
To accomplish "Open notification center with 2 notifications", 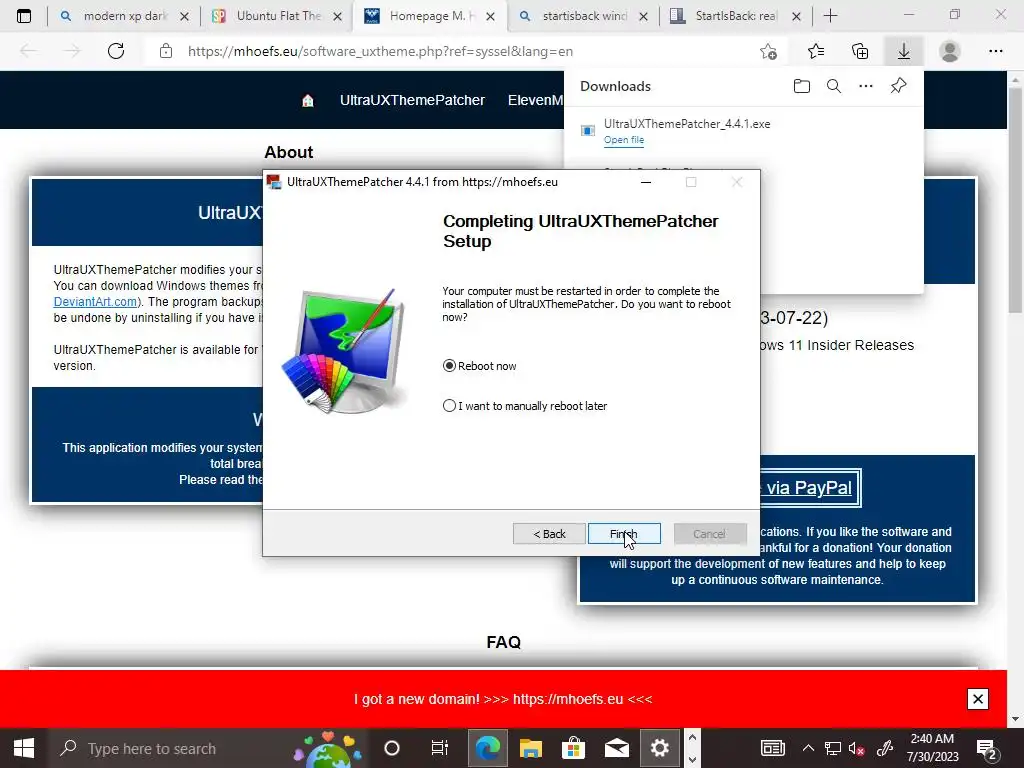I will click(986, 749).
